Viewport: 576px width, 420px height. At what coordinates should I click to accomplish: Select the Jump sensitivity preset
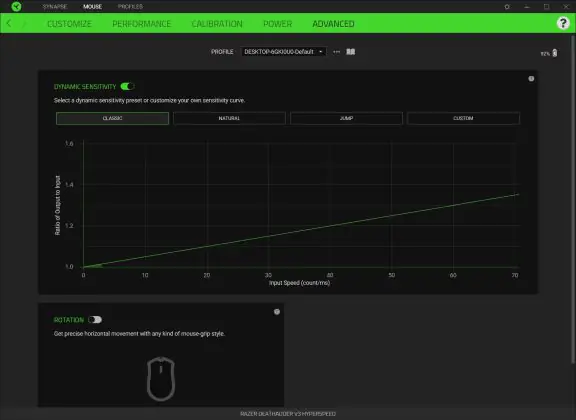coord(346,118)
